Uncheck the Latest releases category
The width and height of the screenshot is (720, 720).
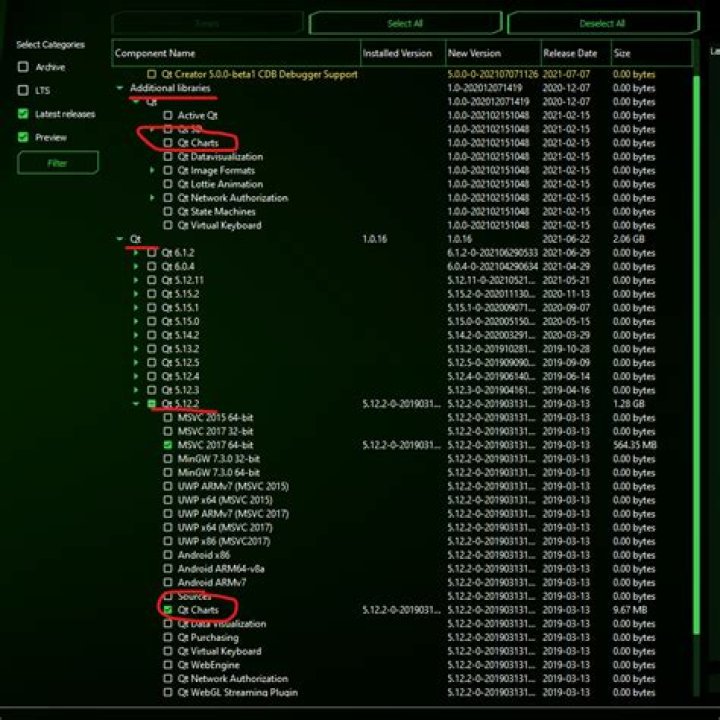pyautogui.click(x=23, y=113)
